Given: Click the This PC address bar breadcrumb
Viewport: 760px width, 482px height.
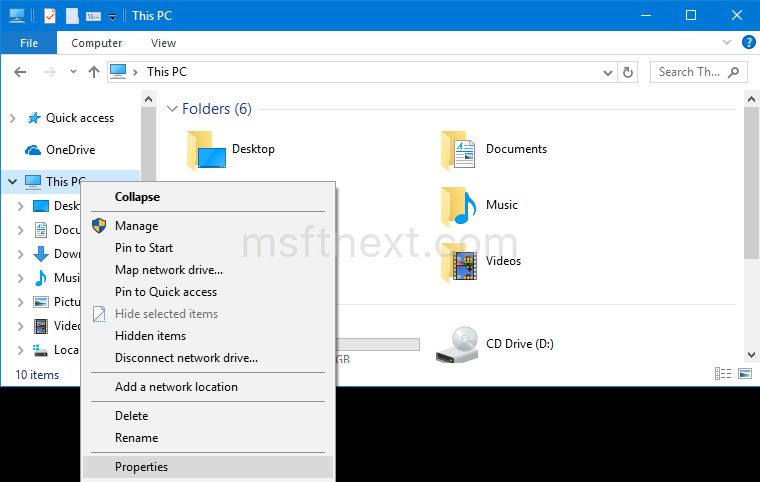Looking at the screenshot, I should tap(167, 72).
